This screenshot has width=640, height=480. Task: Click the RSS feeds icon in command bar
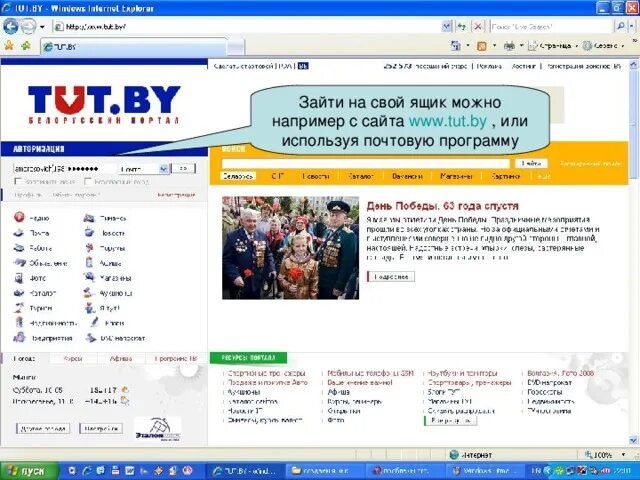pyautogui.click(x=482, y=46)
